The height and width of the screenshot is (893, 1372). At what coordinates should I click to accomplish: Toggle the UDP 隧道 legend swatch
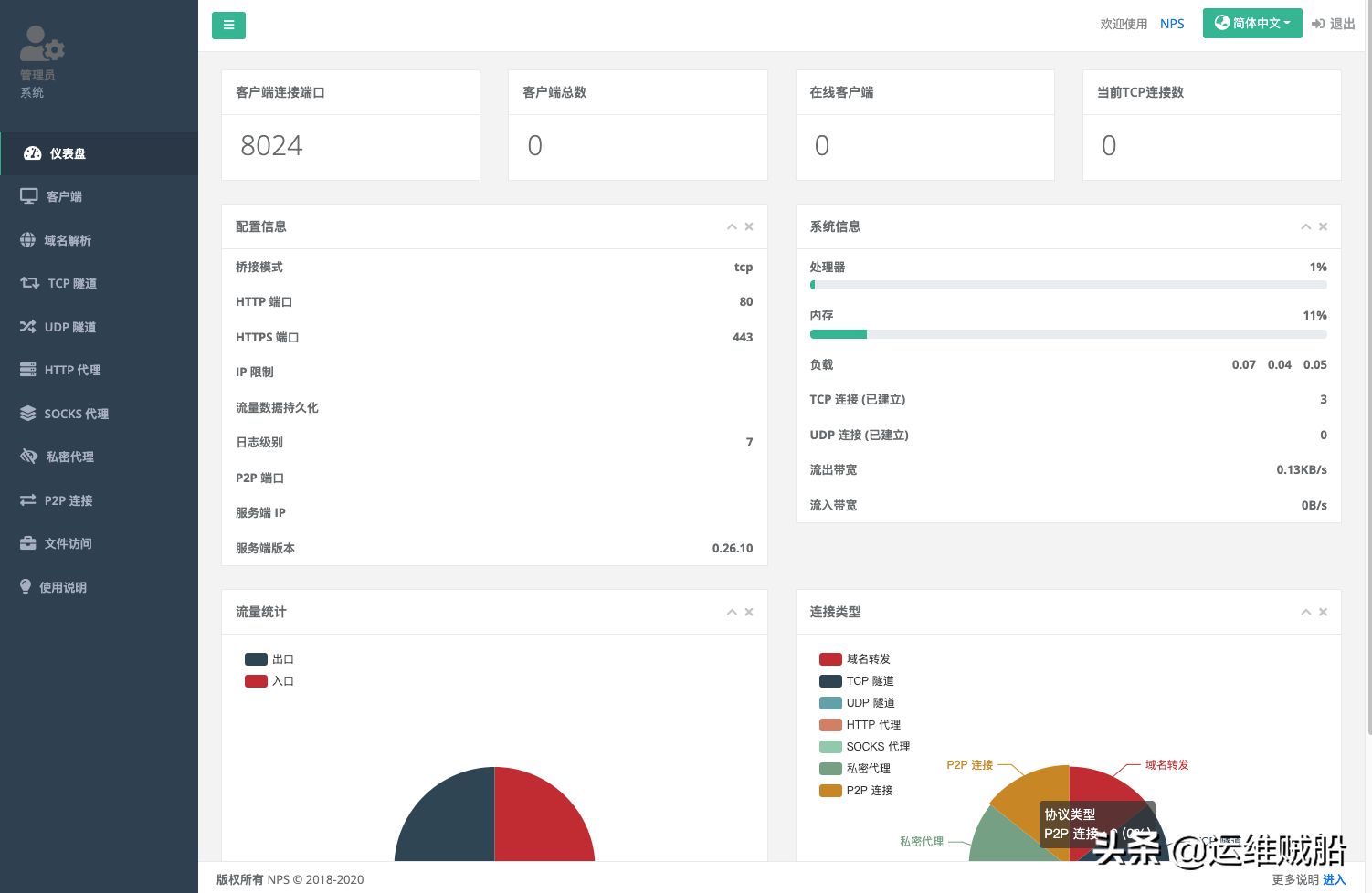(x=830, y=703)
